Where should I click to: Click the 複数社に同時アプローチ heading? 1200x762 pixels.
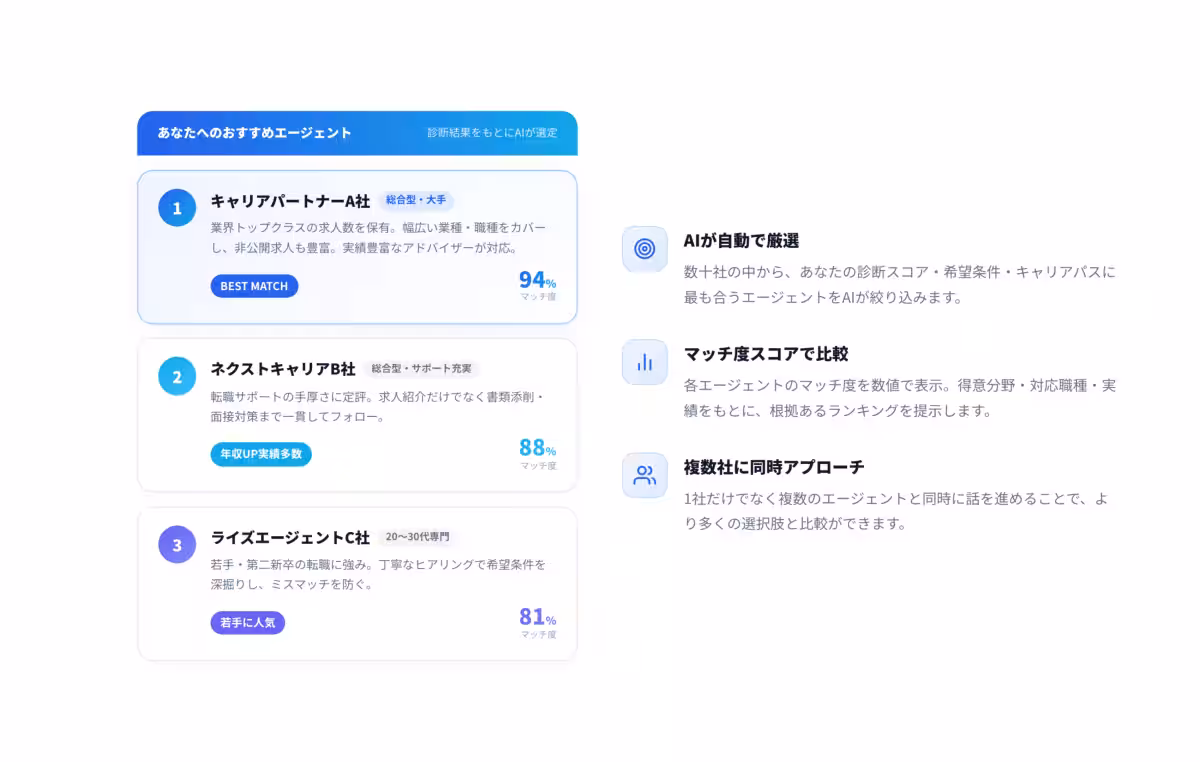tap(774, 467)
